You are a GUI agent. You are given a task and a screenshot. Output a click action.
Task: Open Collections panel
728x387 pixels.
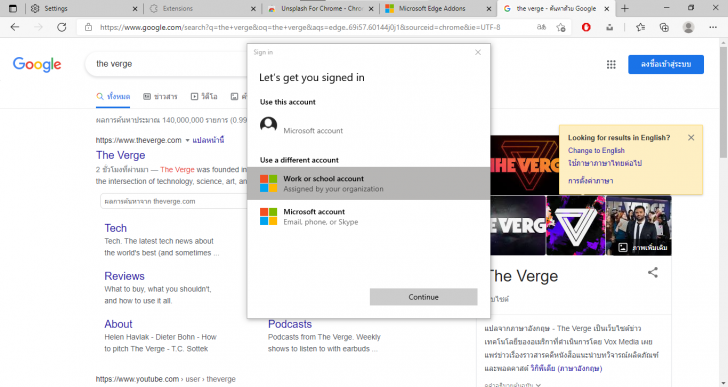(x=664, y=27)
